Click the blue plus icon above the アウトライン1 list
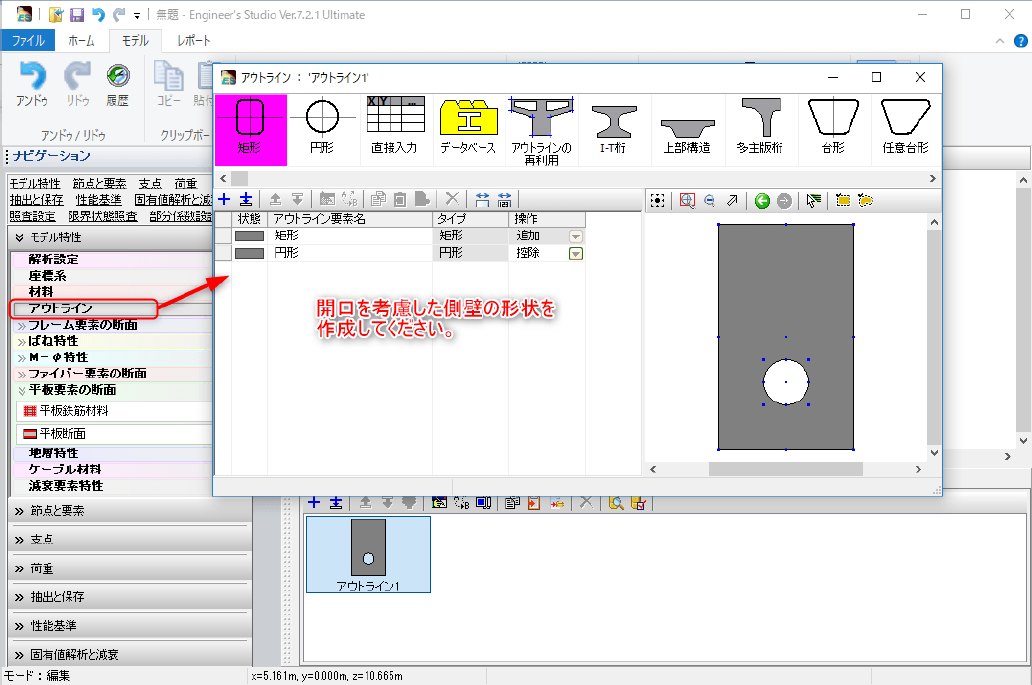 pos(314,503)
